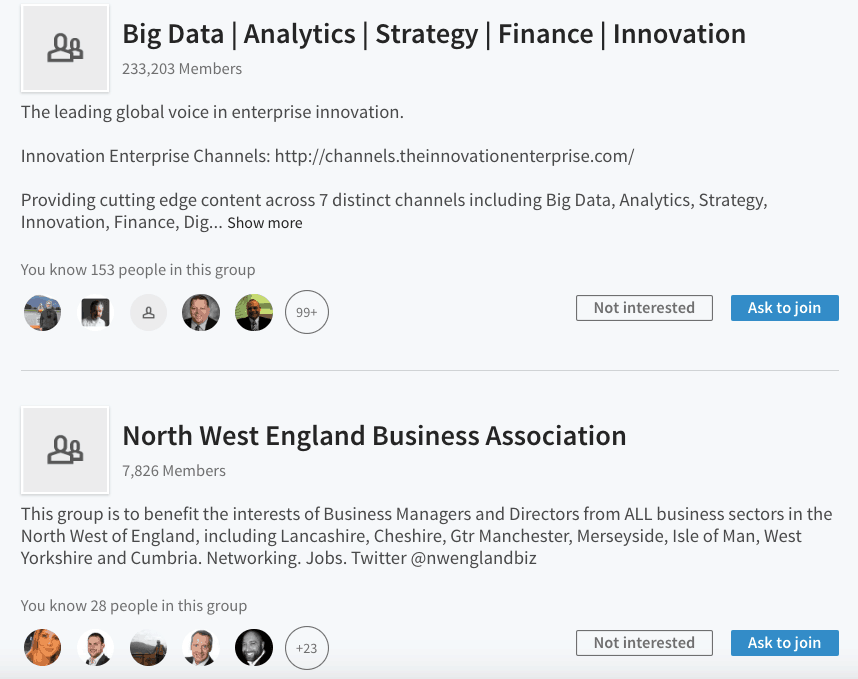Open the +23 more members circle

click(x=306, y=648)
